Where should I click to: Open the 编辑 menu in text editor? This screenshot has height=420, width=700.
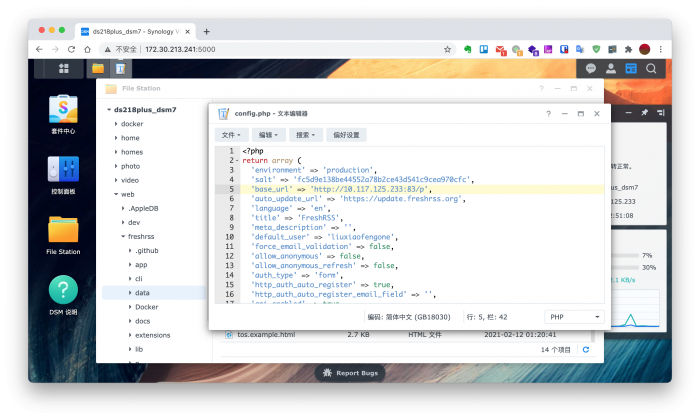tap(268, 134)
